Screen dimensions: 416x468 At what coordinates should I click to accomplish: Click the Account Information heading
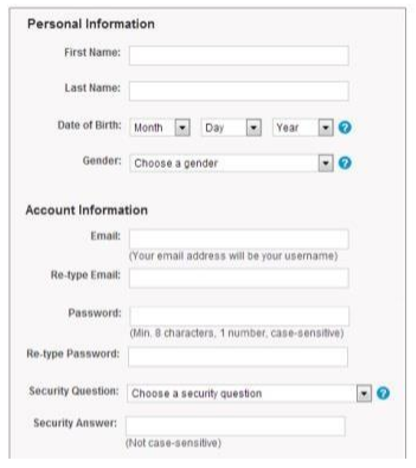pyautogui.click(x=87, y=210)
